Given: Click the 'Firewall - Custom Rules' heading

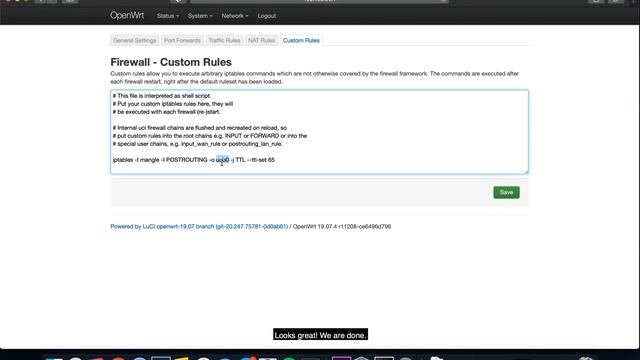Looking at the screenshot, I should tap(171, 62).
